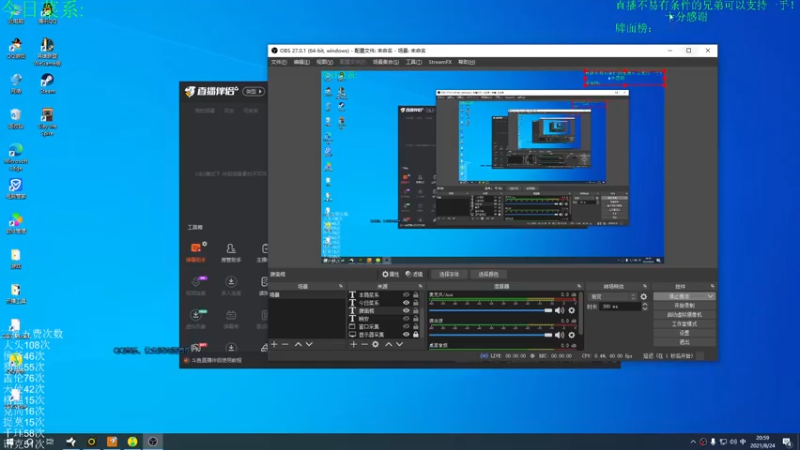This screenshot has height=450, width=800.
Task: Pop out the 混音器 dock panel icon
Action: point(579,286)
